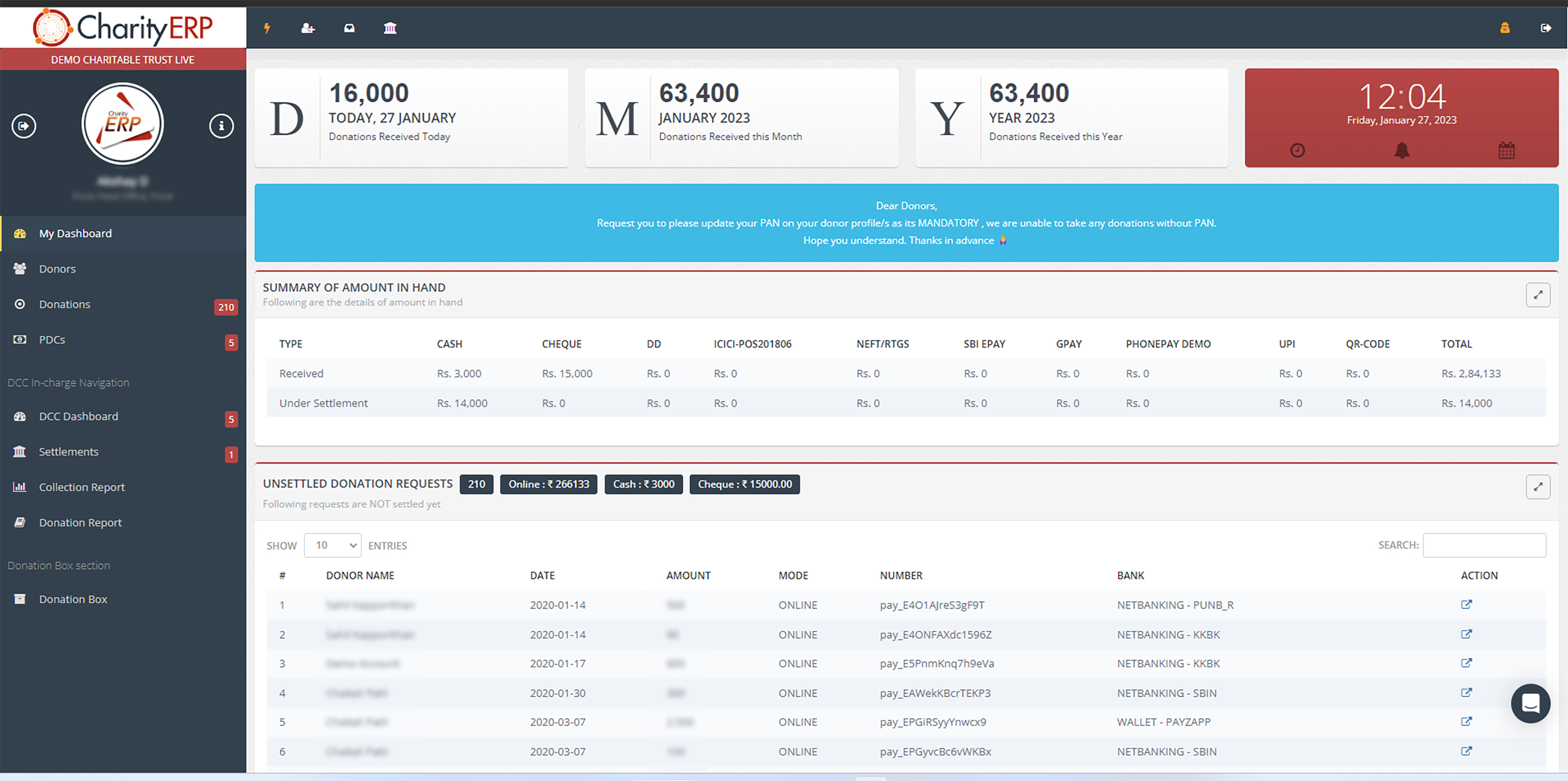Click the donation box icon in top bar
This screenshot has width=1568, height=781.
349,28
